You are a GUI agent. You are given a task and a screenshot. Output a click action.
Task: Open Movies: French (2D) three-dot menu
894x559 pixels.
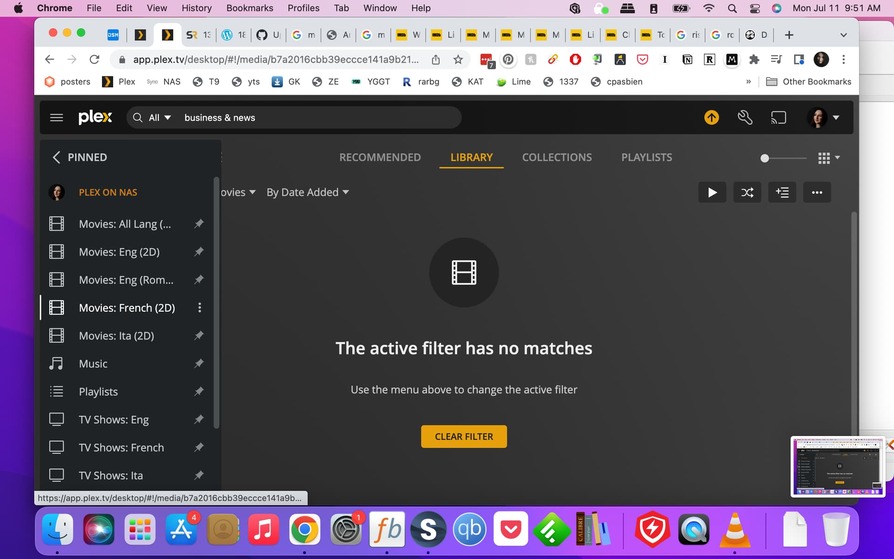pos(200,307)
